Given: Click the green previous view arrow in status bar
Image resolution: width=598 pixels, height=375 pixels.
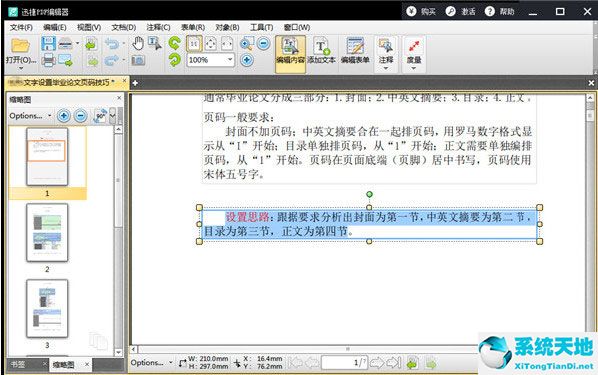Looking at the screenshot, I should coord(412,363).
